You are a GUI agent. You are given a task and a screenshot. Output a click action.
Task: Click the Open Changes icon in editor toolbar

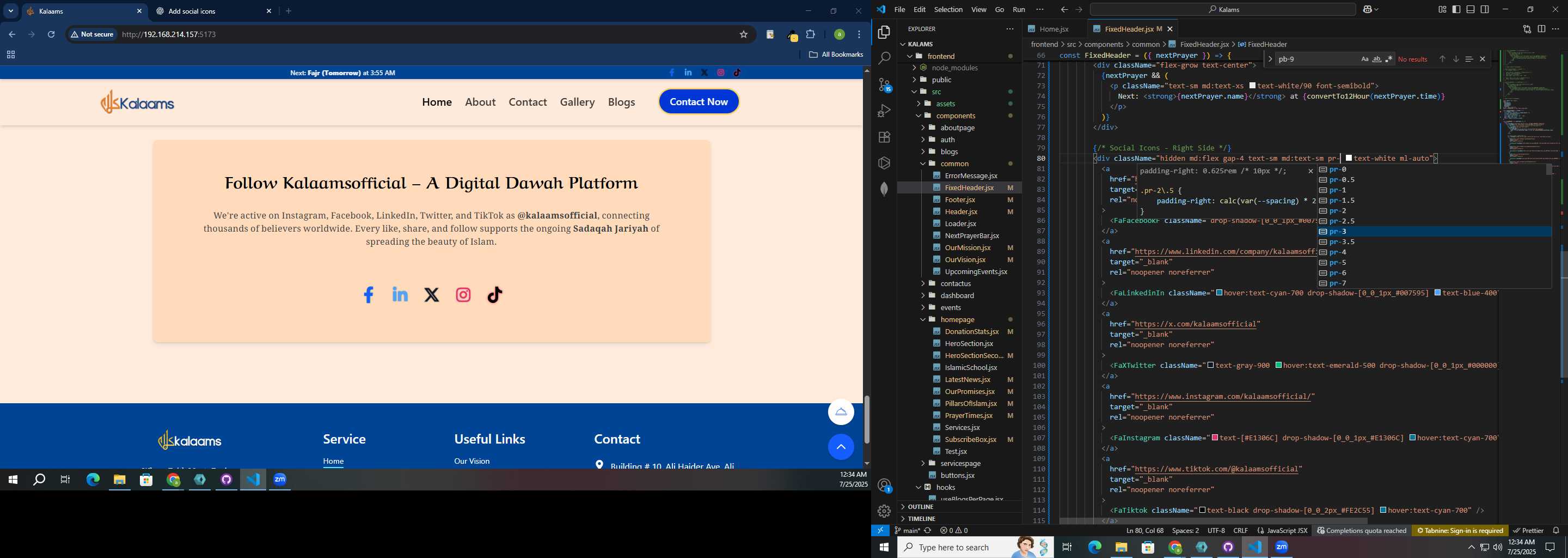point(1527,29)
